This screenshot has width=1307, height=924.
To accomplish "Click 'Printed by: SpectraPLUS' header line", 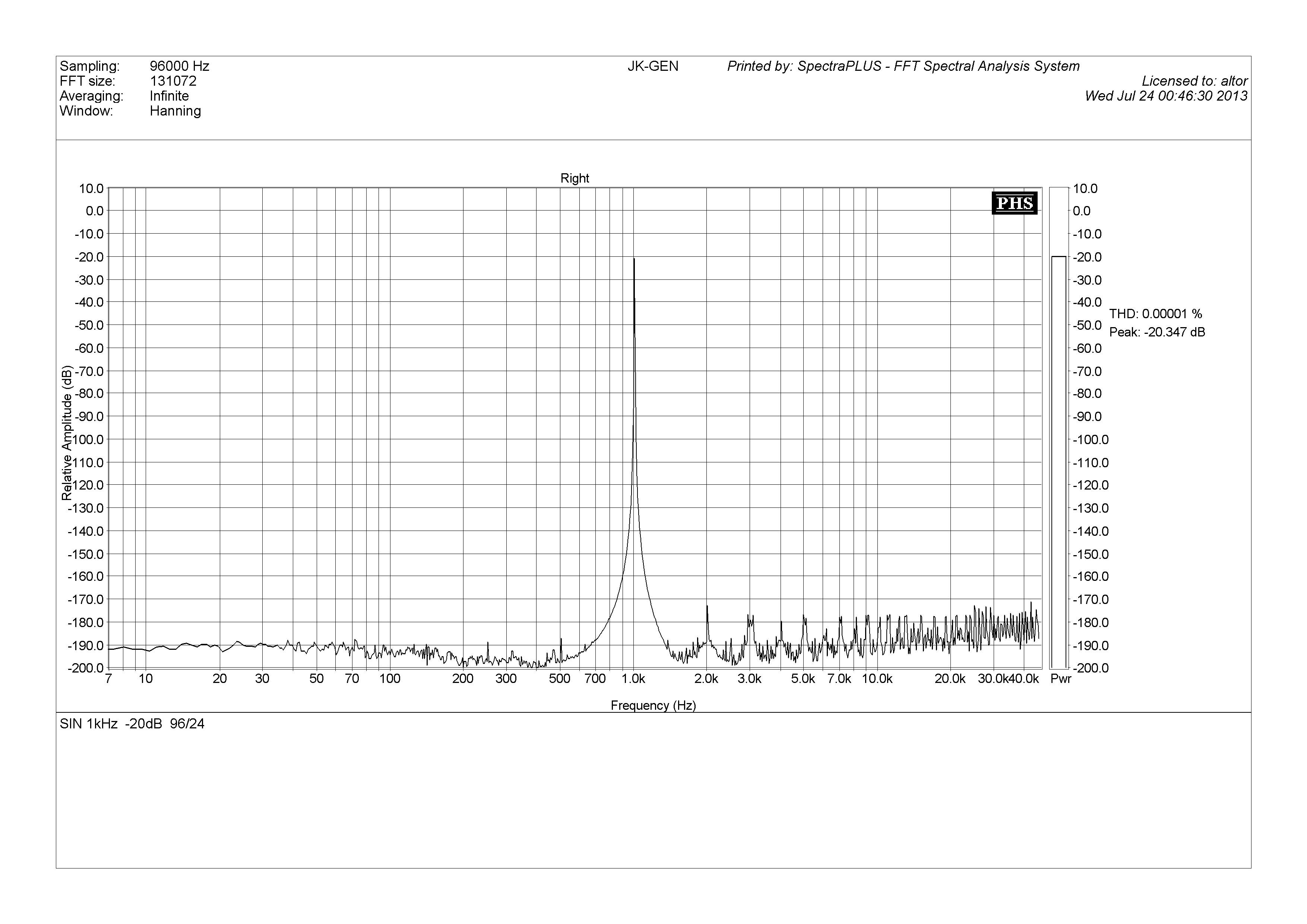I will coord(903,66).
